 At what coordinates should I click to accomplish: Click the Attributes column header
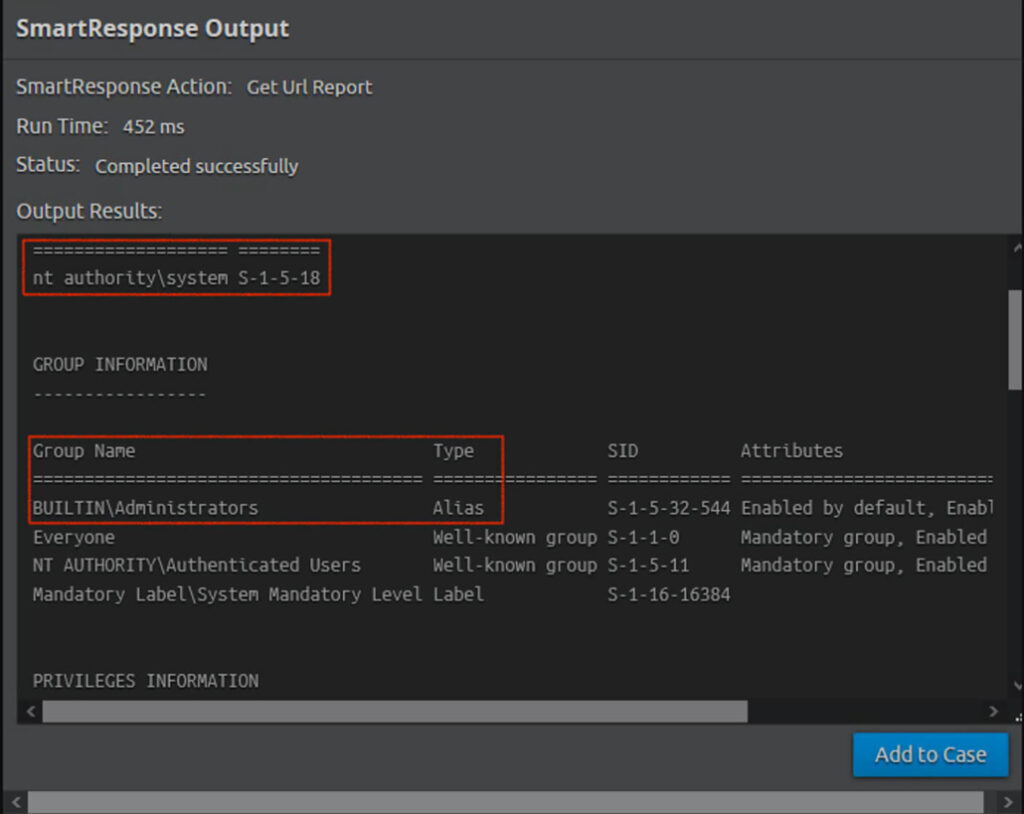(791, 451)
